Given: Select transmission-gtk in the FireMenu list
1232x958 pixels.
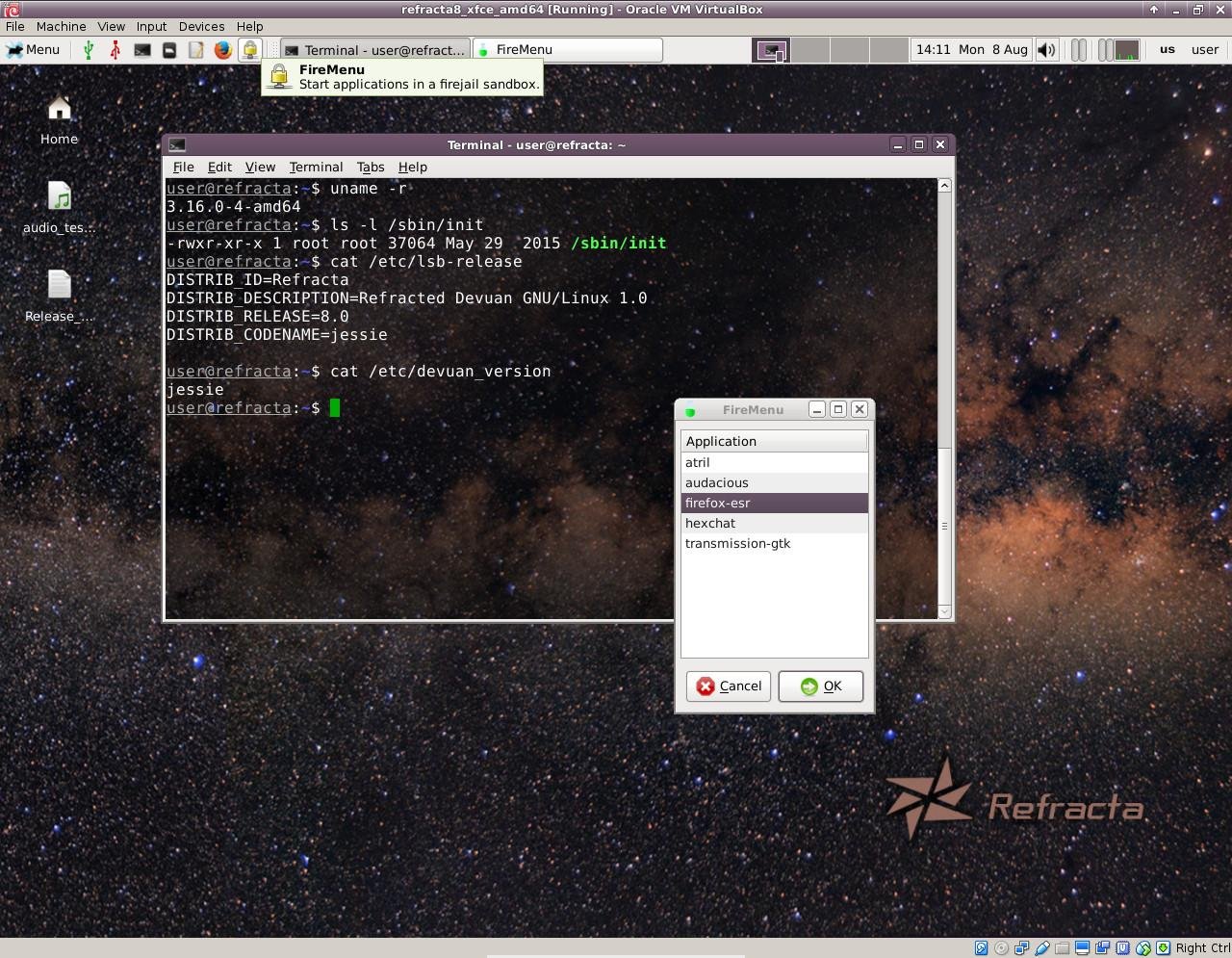Looking at the screenshot, I should point(774,543).
